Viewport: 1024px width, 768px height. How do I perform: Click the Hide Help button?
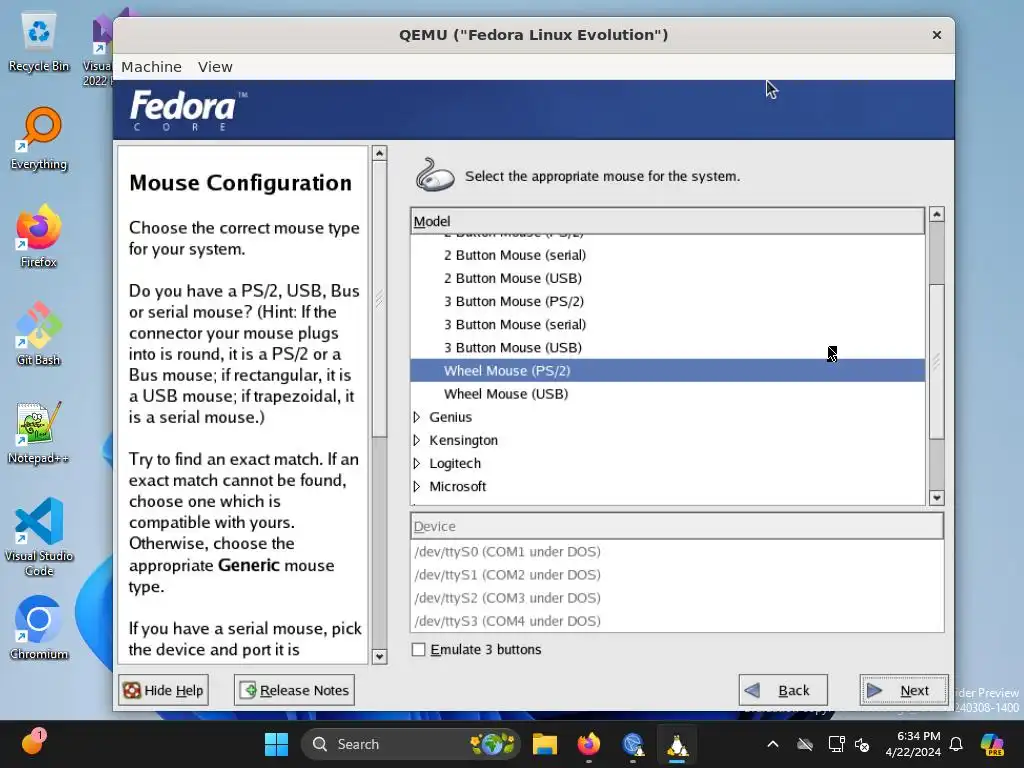point(163,690)
